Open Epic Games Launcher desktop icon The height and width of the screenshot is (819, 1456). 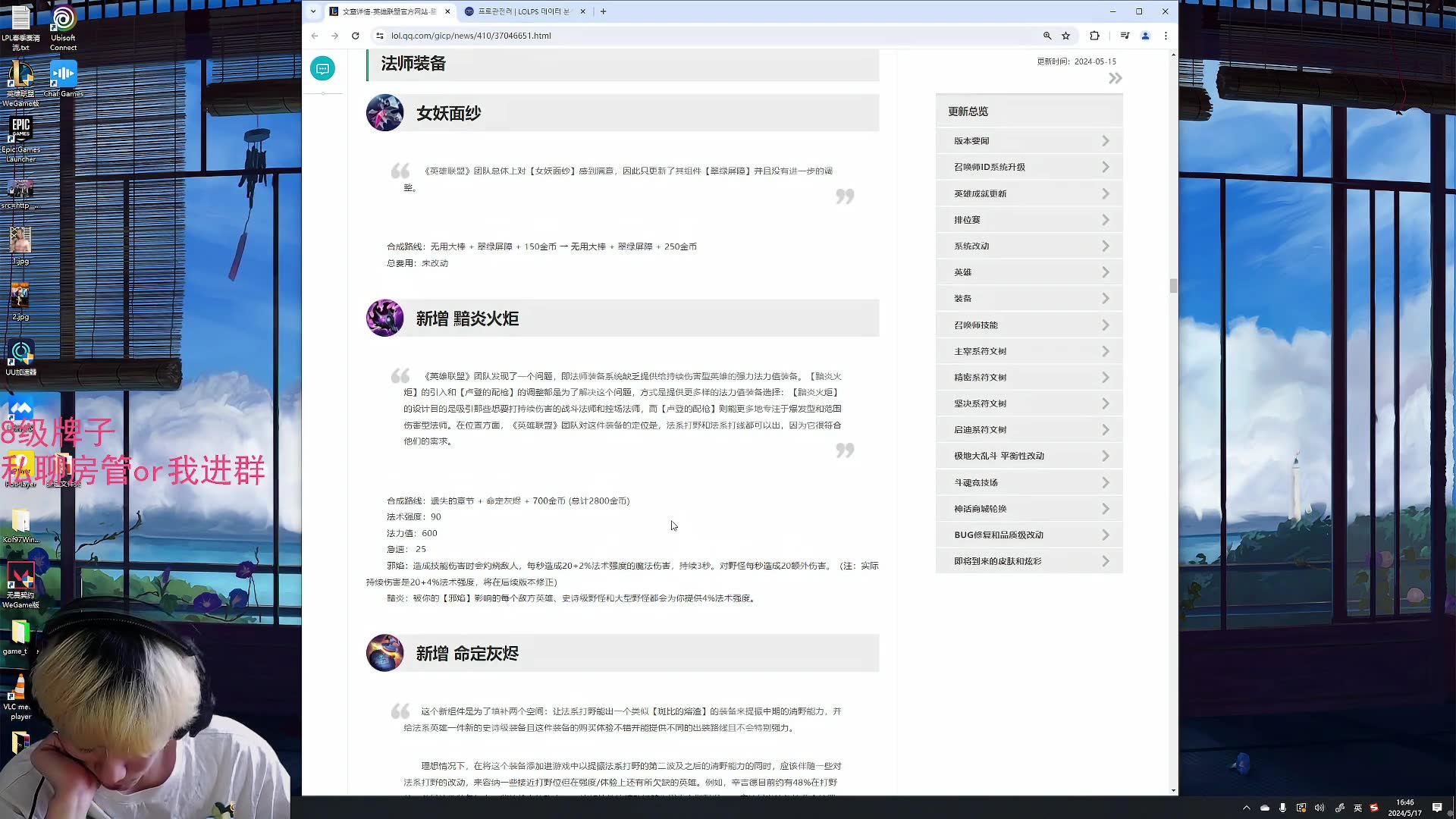[20, 139]
